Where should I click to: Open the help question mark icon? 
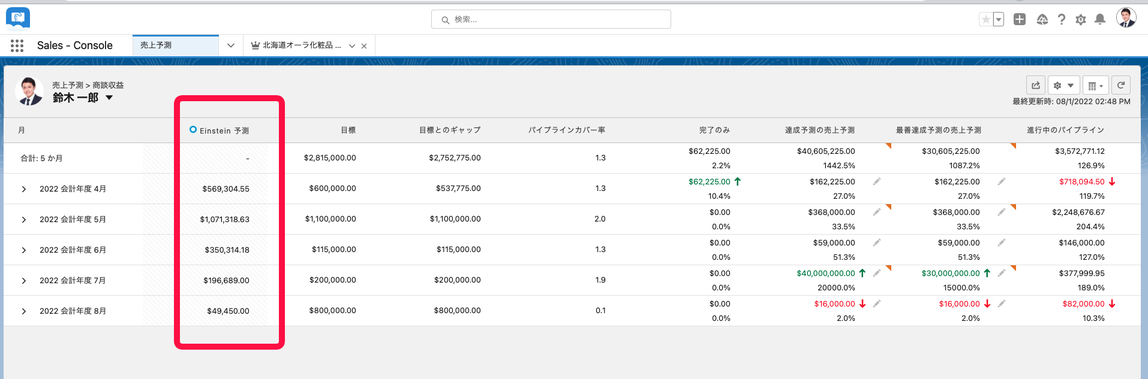coord(1061,20)
